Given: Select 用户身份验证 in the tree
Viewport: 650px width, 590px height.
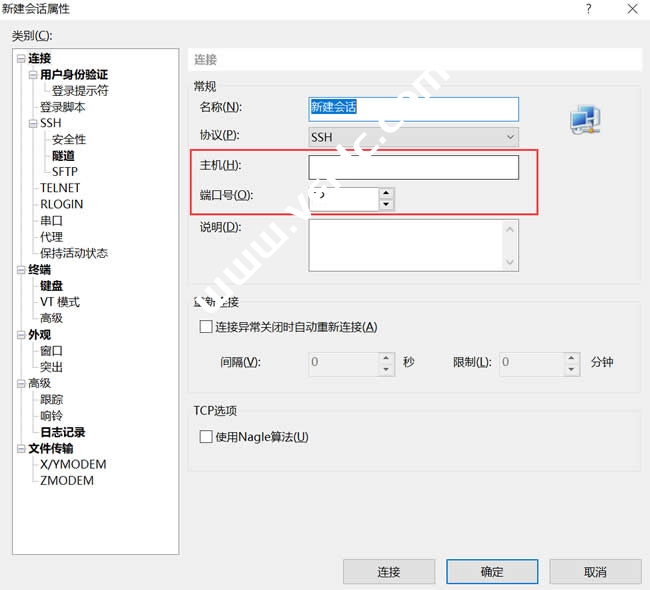Looking at the screenshot, I should (74, 75).
